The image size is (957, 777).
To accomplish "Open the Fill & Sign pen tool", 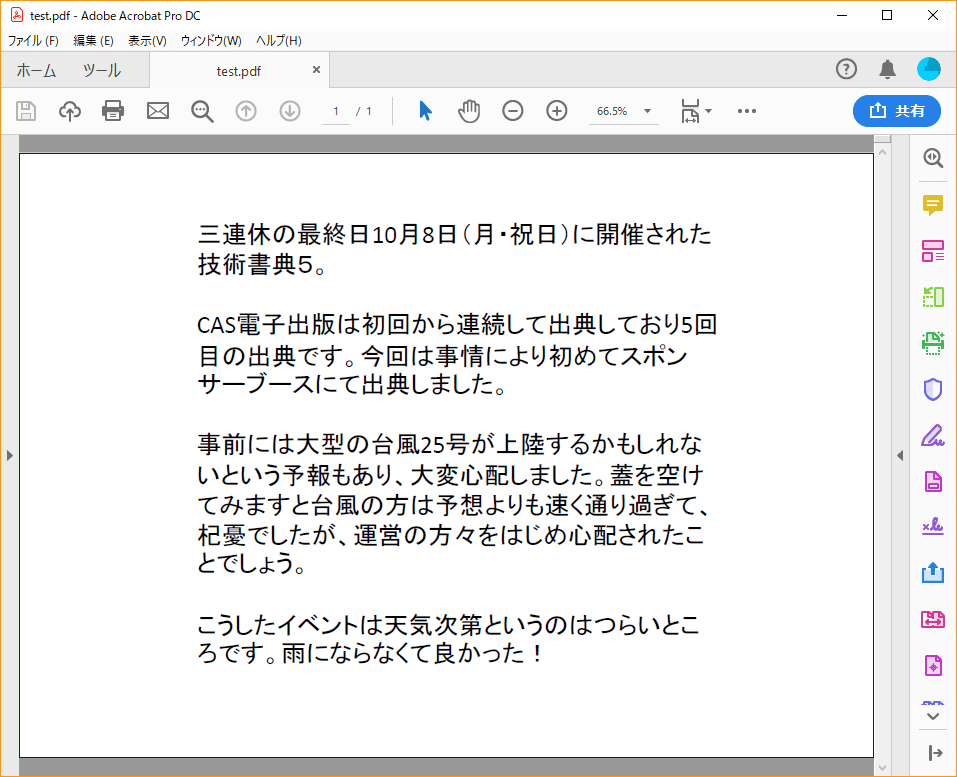I will click(x=933, y=435).
